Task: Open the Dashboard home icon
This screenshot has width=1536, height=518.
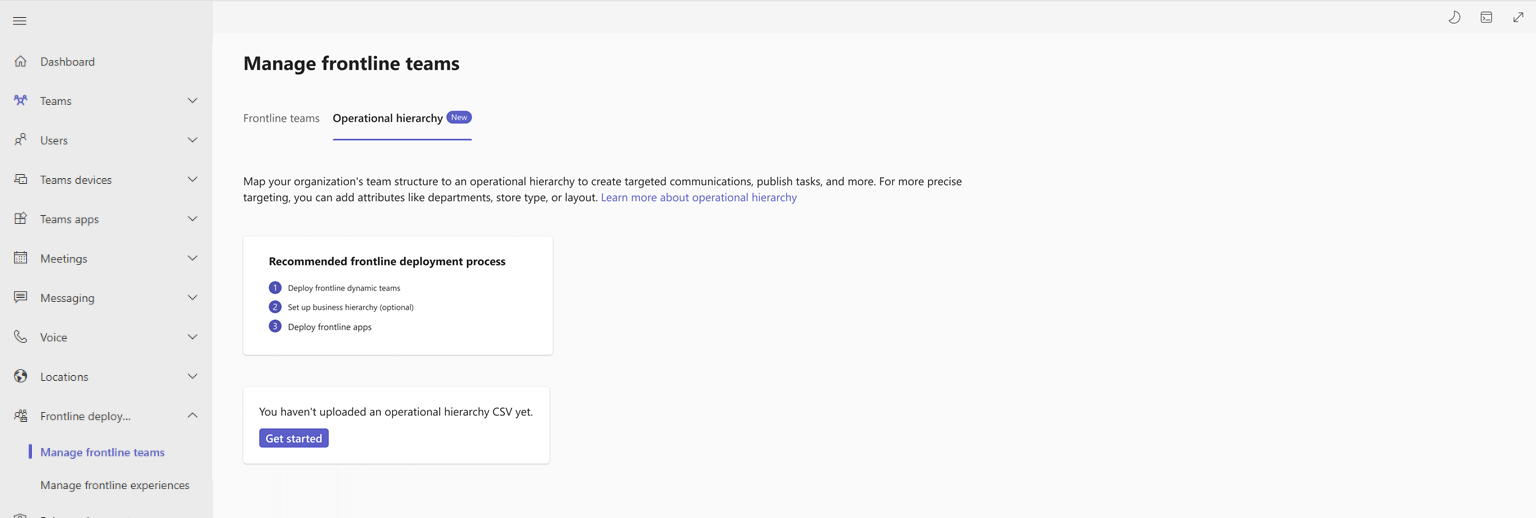Action: [21, 62]
